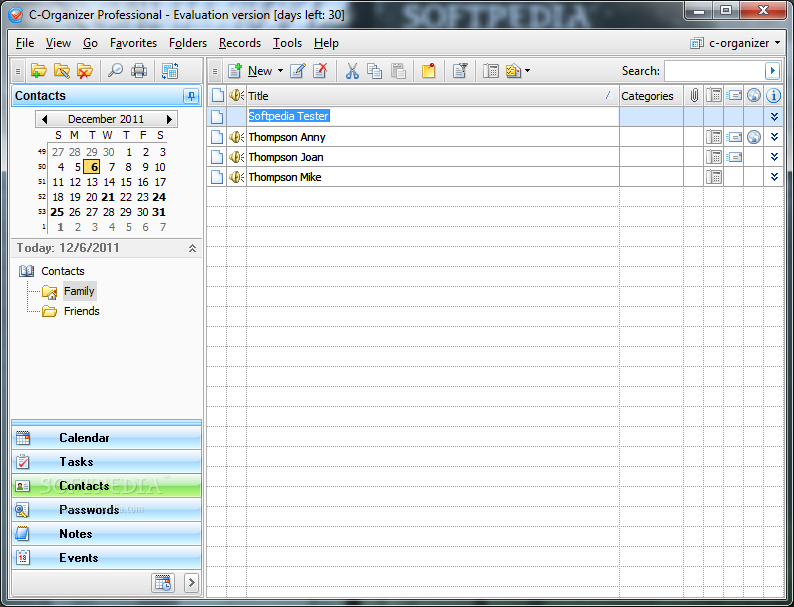Click the delete folder icon with red X
Image resolution: width=794 pixels, height=607 pixels.
[85, 71]
